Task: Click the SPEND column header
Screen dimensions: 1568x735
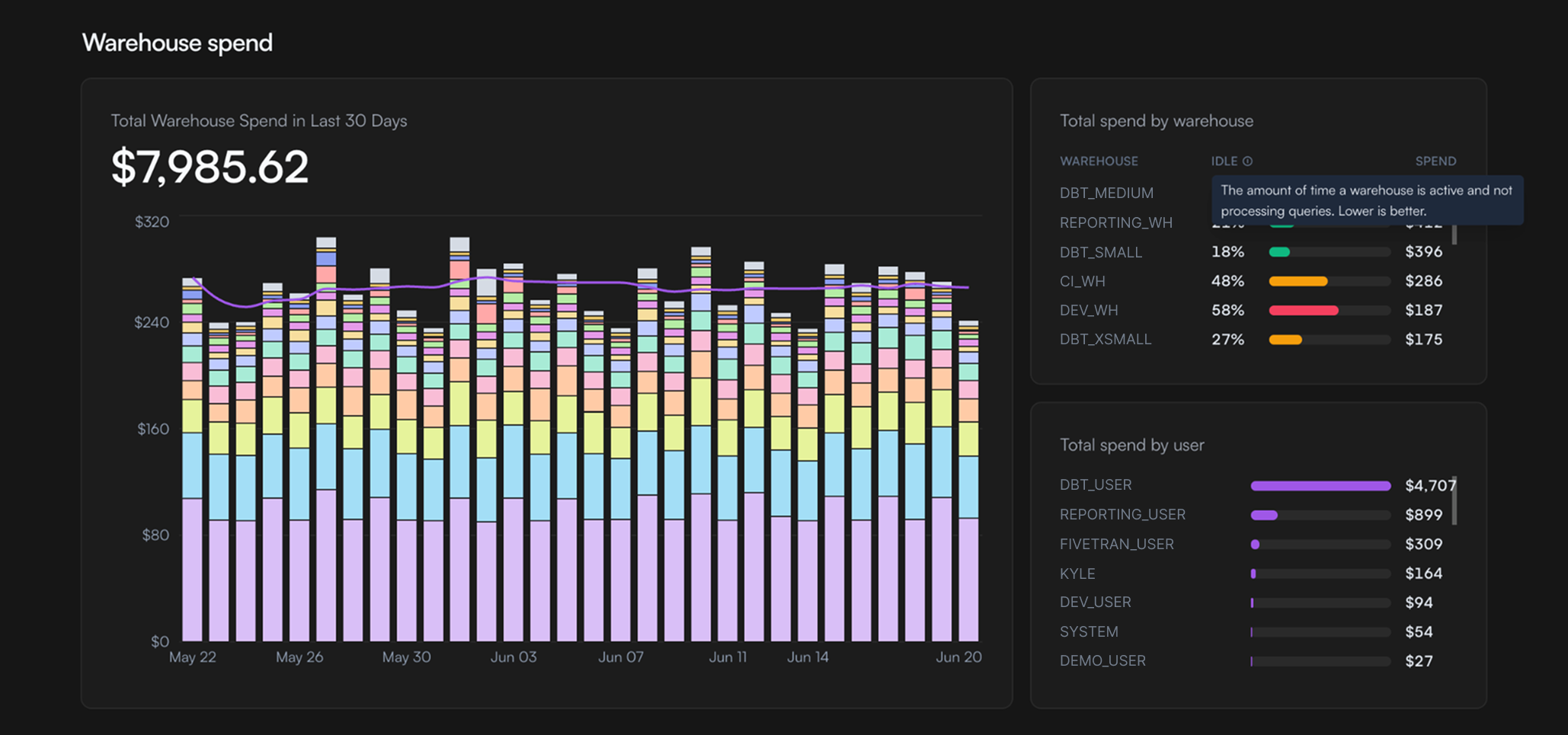Action: [1435, 161]
